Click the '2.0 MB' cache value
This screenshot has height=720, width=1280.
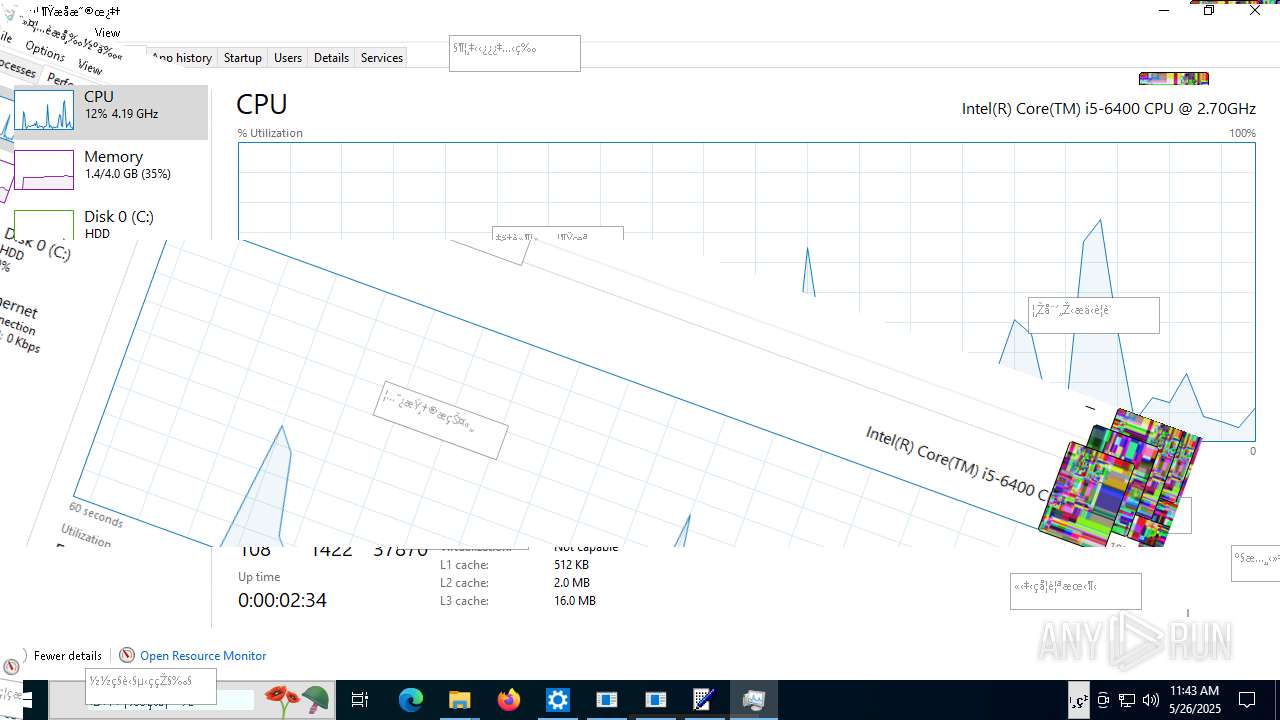[x=572, y=583]
